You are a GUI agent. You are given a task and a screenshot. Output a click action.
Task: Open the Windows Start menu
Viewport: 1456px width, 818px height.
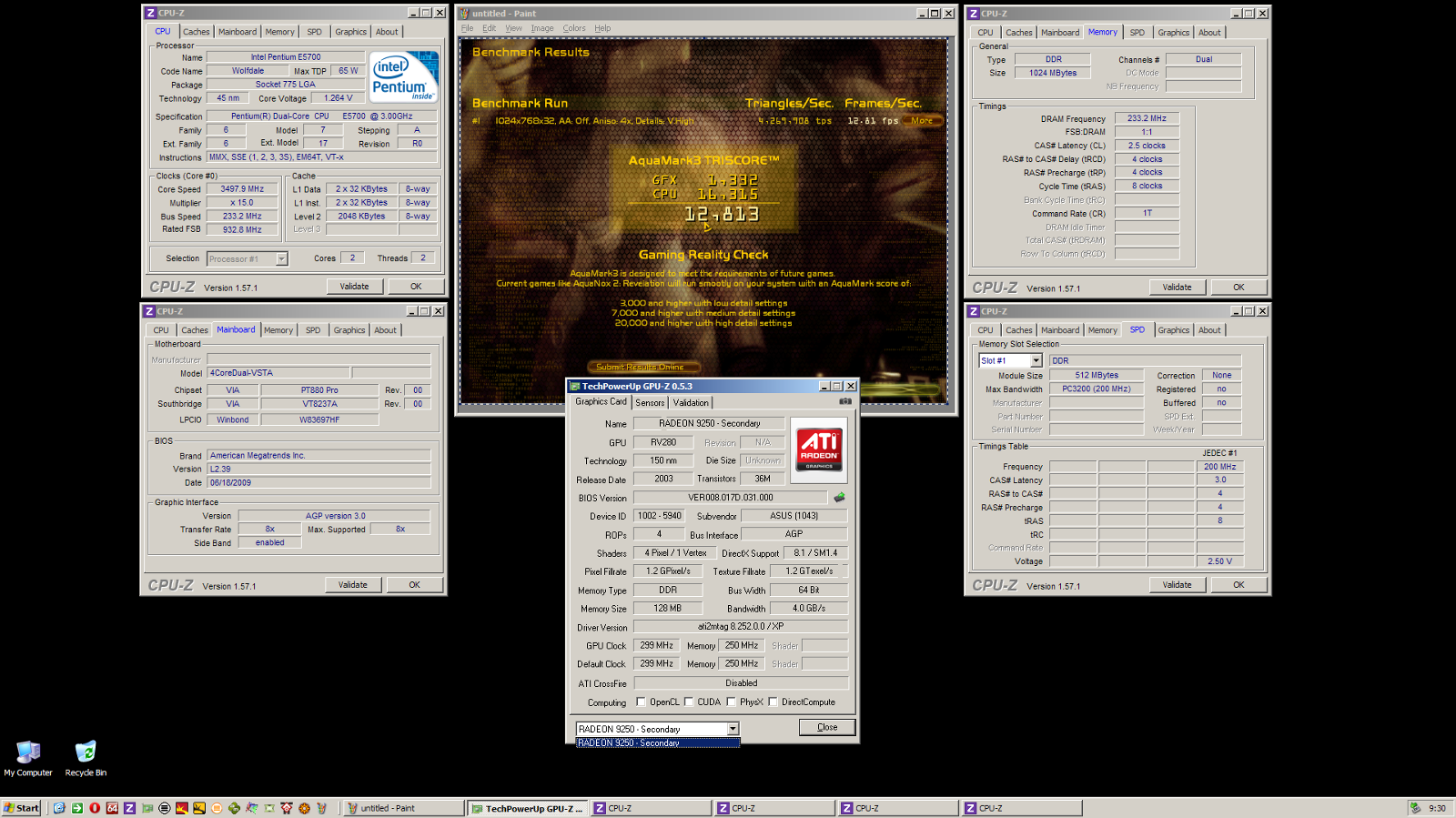click(x=21, y=808)
